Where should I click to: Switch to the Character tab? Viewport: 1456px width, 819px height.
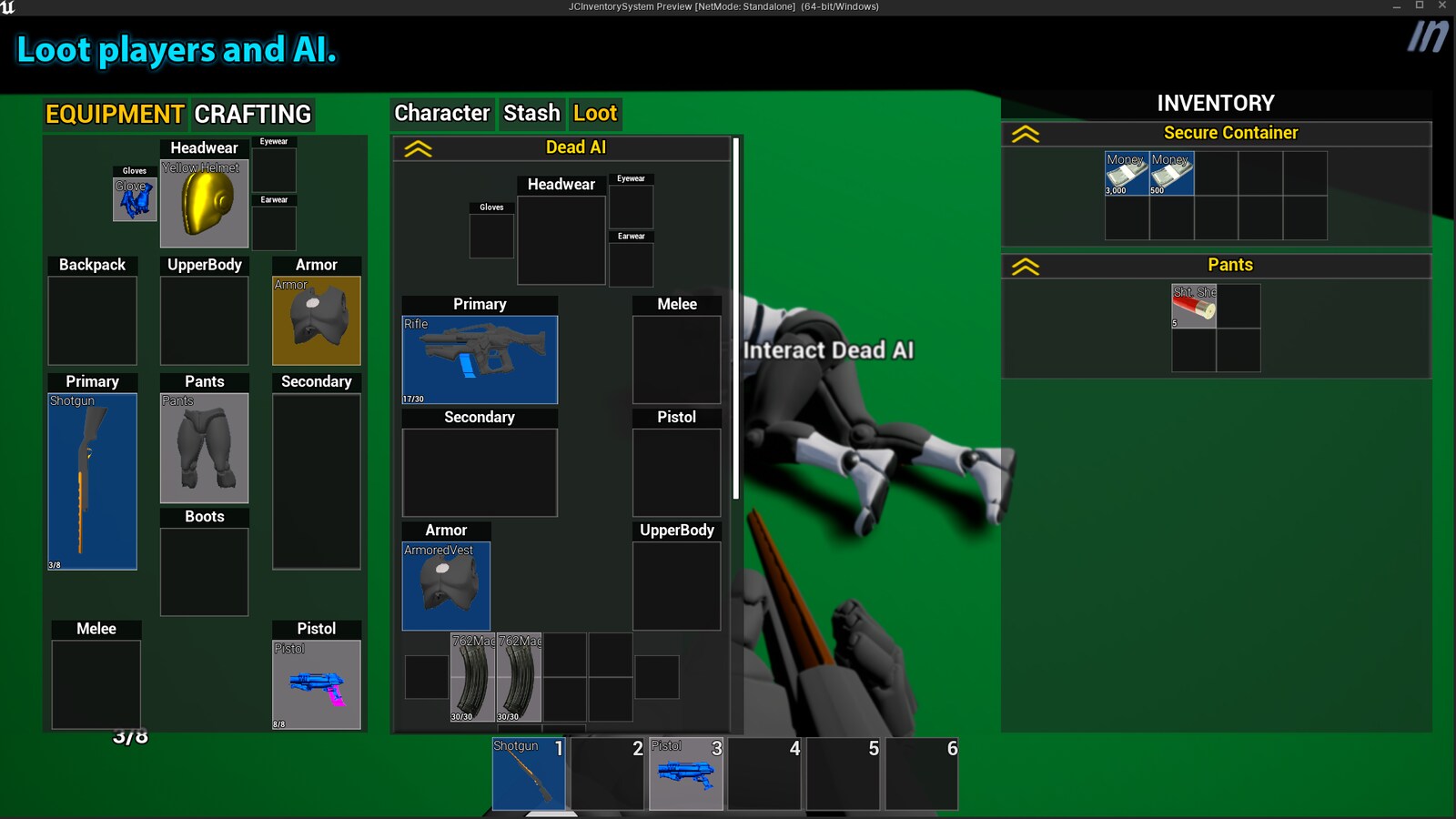442,113
